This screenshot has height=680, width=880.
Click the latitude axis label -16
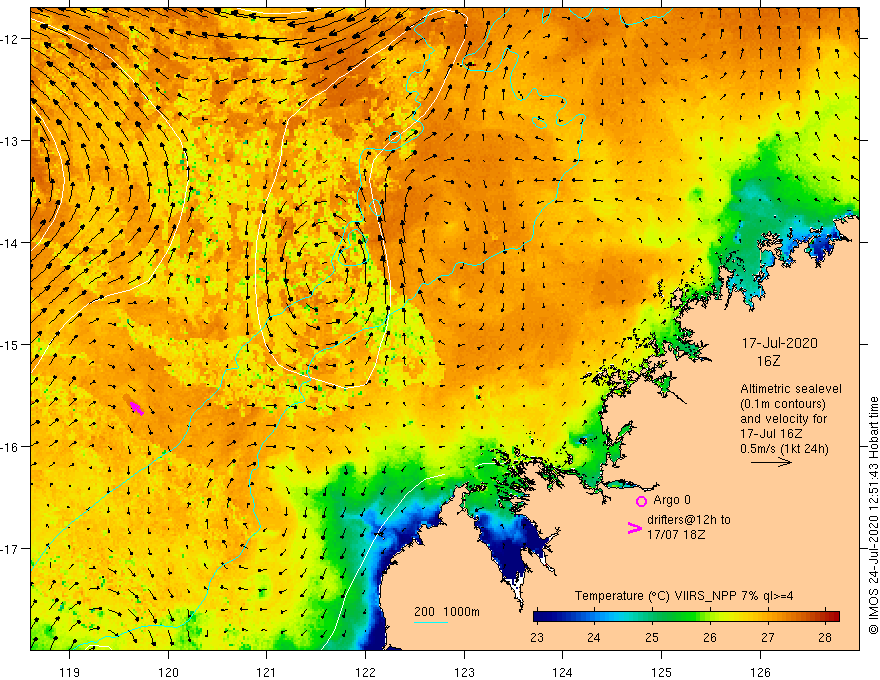[11, 447]
